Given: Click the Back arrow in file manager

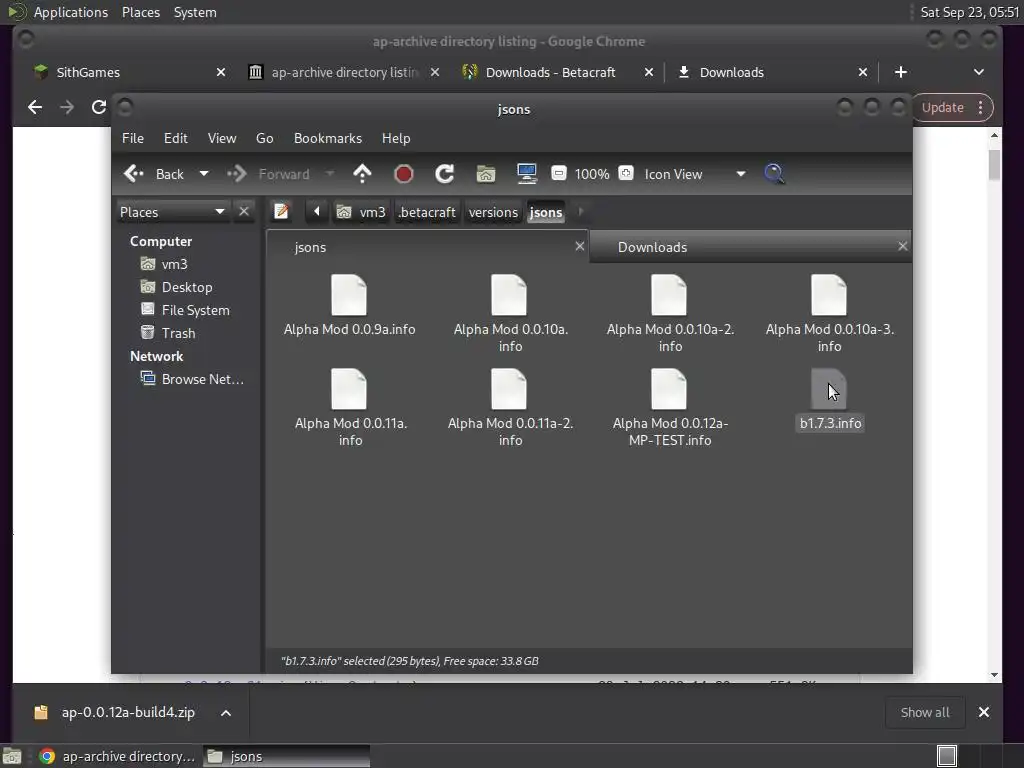Looking at the screenshot, I should point(154,174).
